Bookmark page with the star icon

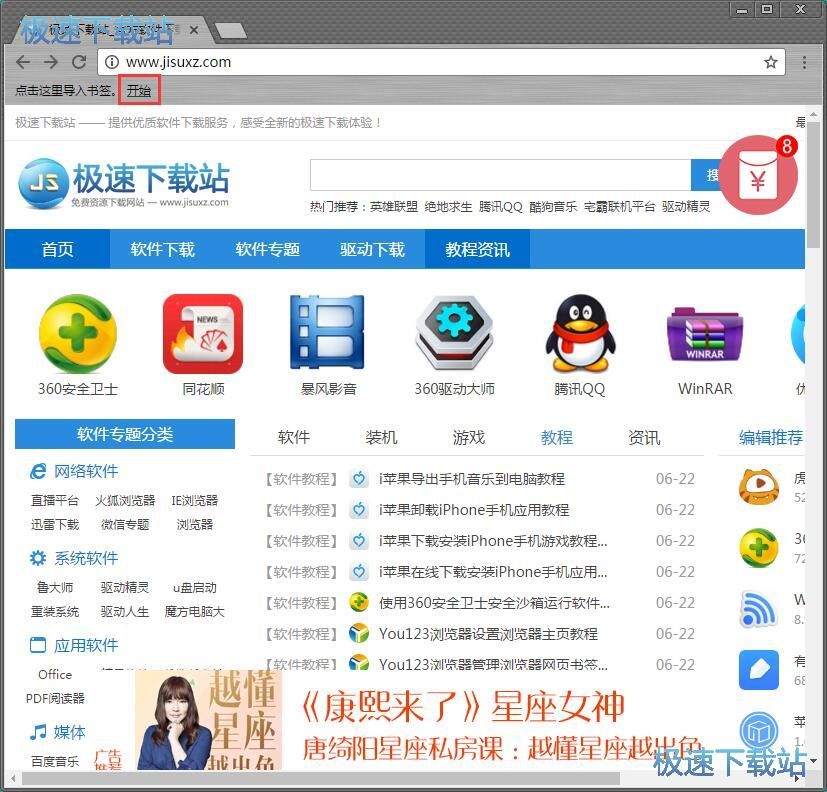771,62
